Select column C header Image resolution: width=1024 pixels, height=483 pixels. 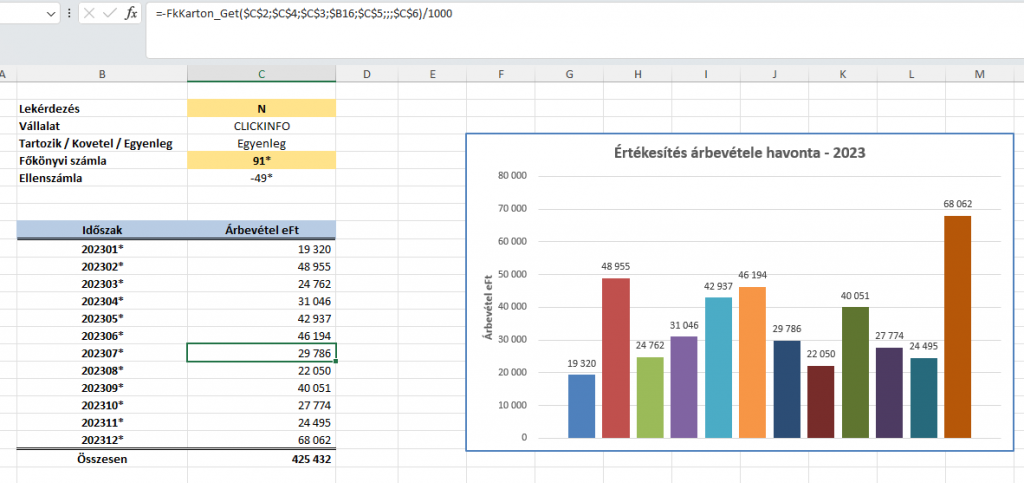(x=261, y=74)
